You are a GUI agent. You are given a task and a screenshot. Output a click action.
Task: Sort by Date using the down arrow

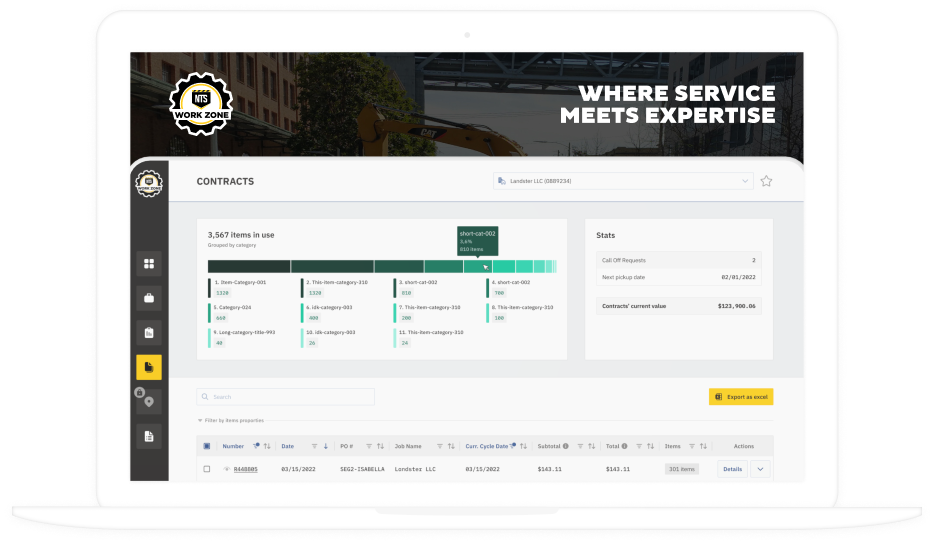(x=326, y=447)
